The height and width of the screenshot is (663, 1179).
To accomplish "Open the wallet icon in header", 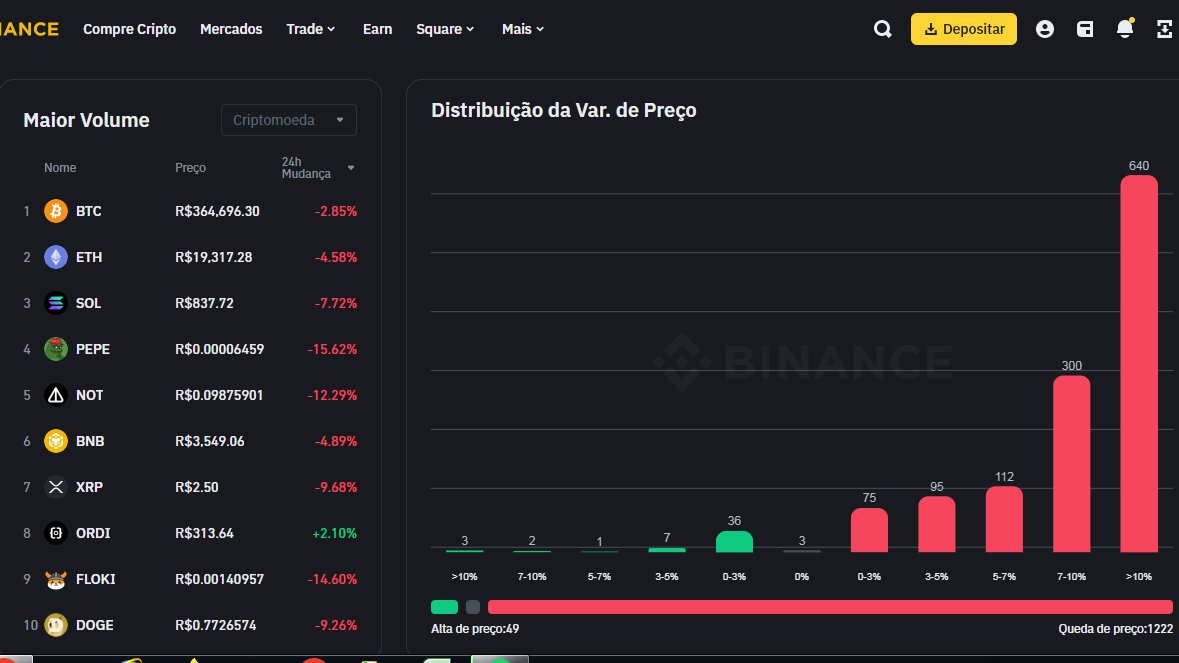I will (x=1085, y=29).
